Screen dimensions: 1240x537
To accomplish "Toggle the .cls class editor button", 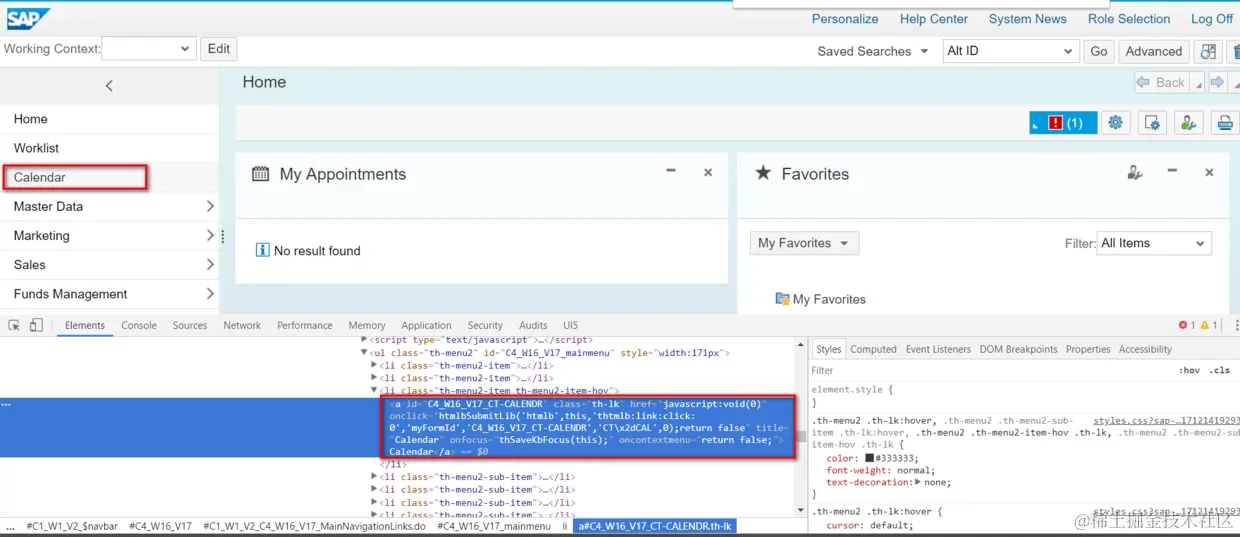I will pos(1219,370).
